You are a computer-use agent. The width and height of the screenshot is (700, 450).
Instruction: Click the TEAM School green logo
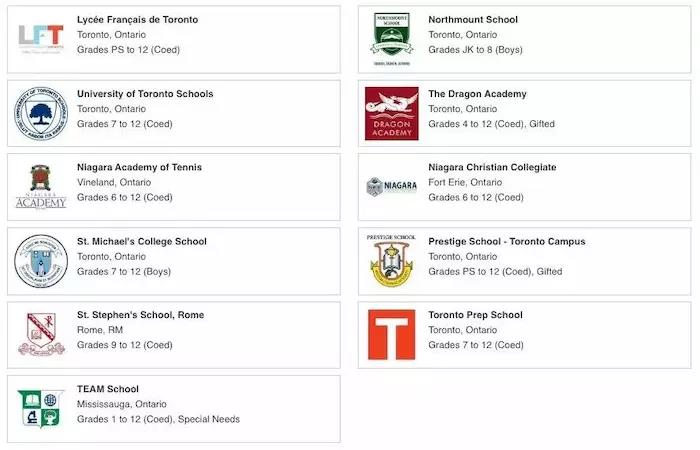click(x=41, y=408)
